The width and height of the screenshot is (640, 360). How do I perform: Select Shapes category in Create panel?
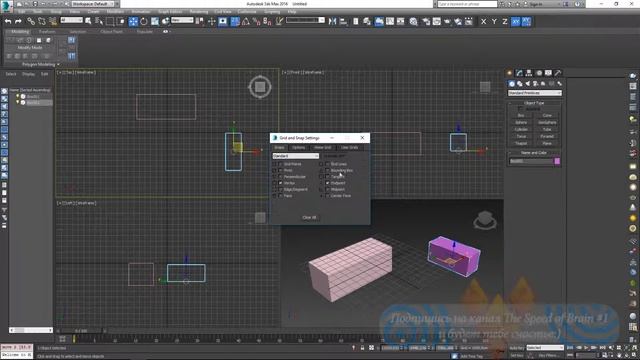tap(520, 84)
